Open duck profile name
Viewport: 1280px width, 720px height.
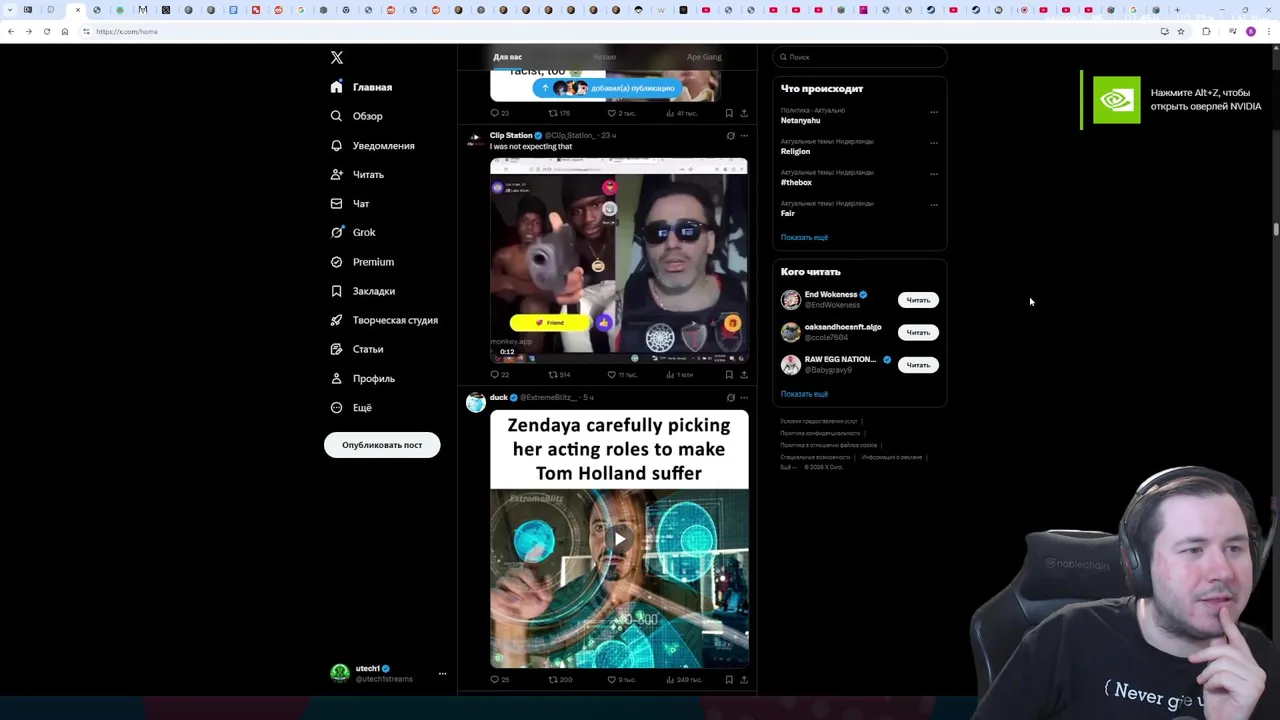(x=499, y=397)
